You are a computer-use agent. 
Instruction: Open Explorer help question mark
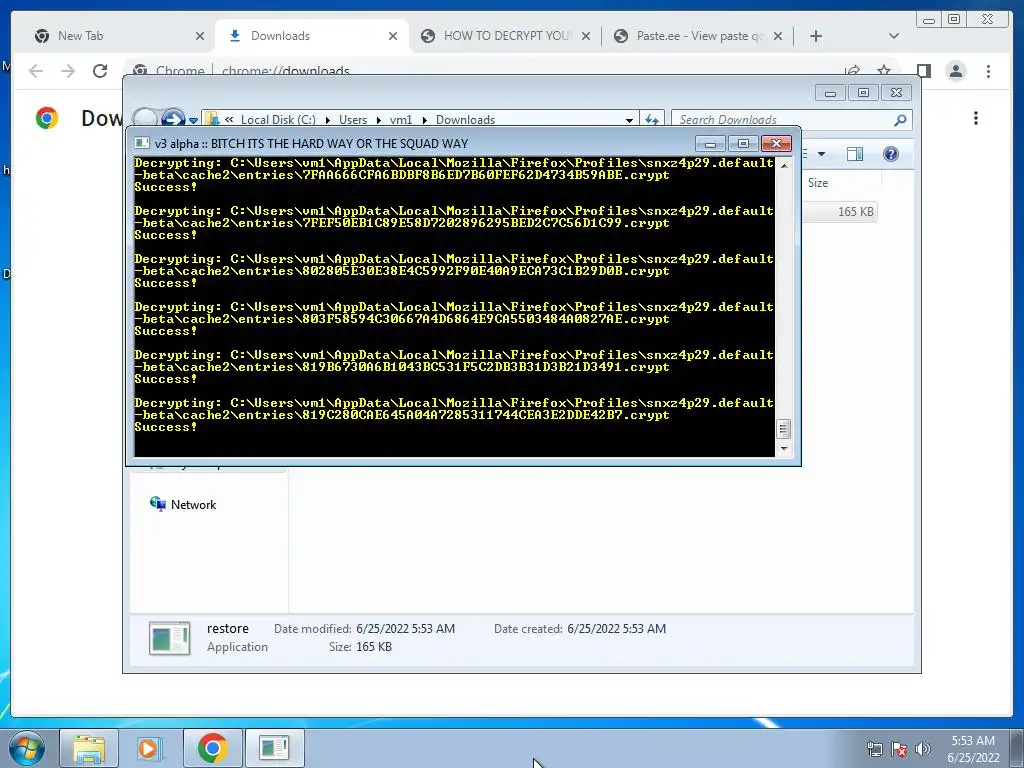(891, 154)
